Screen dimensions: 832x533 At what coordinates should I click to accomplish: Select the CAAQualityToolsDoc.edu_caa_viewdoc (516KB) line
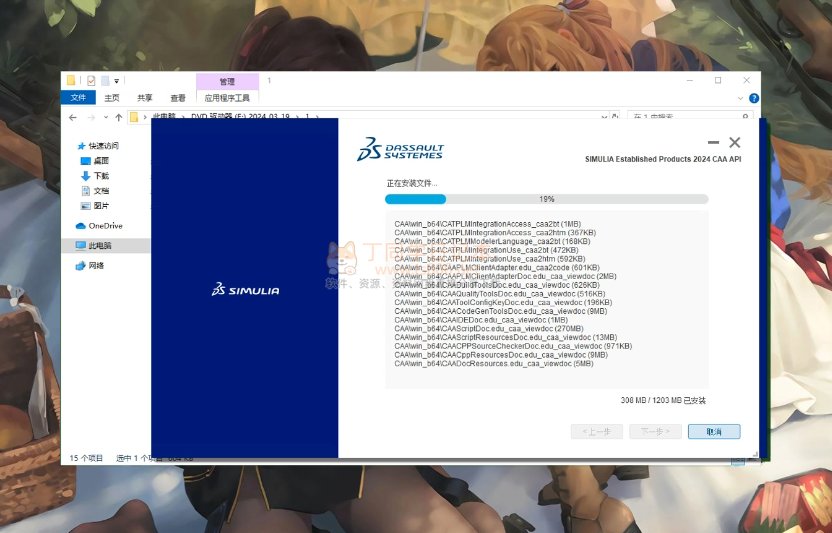(500, 294)
